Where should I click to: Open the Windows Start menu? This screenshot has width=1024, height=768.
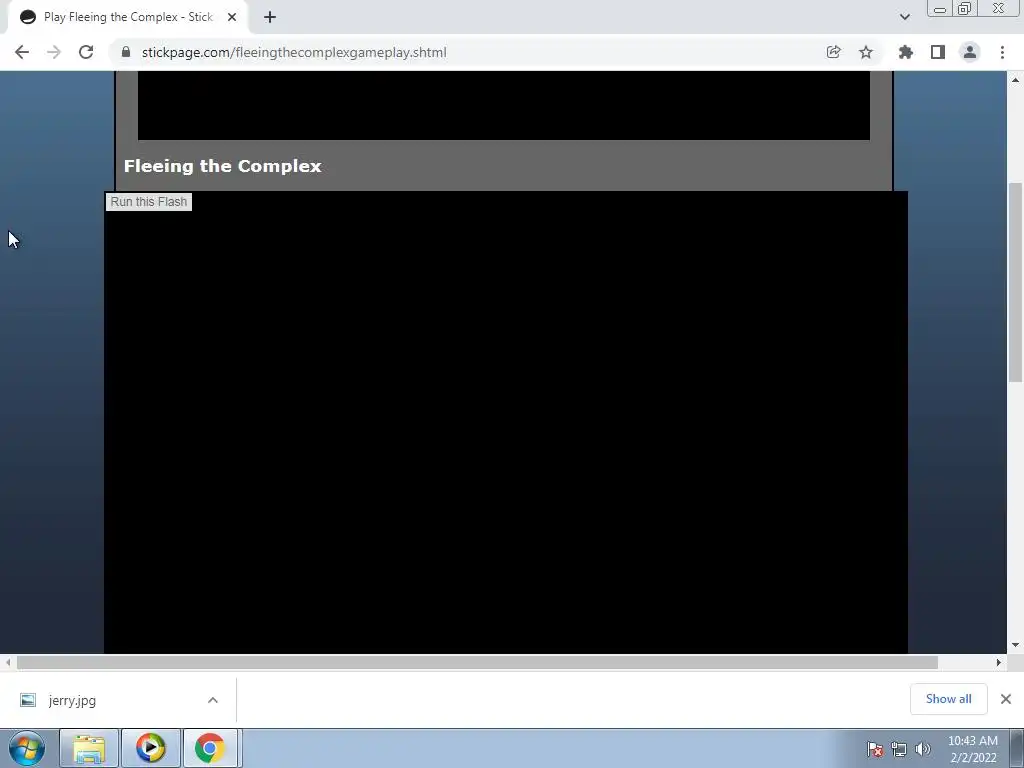[x=27, y=748]
